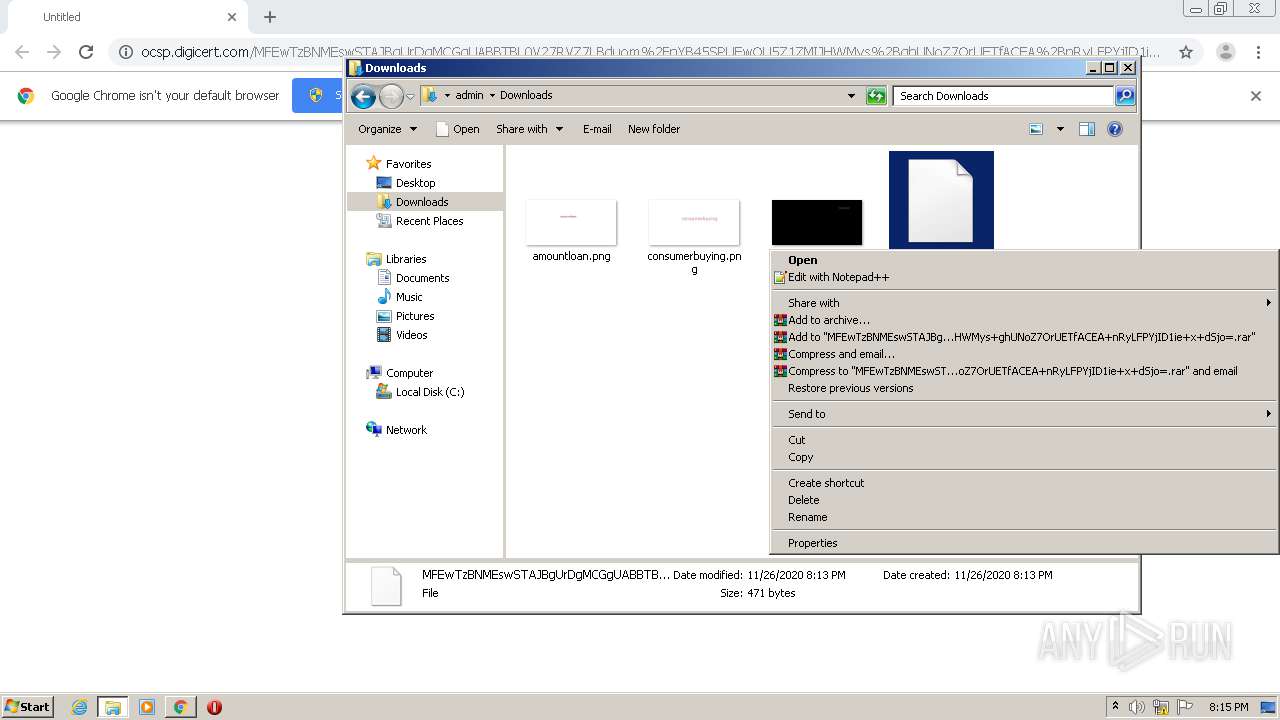Image resolution: width=1280 pixels, height=720 pixels.
Task: Open the Windows Start menu
Action: [28, 706]
